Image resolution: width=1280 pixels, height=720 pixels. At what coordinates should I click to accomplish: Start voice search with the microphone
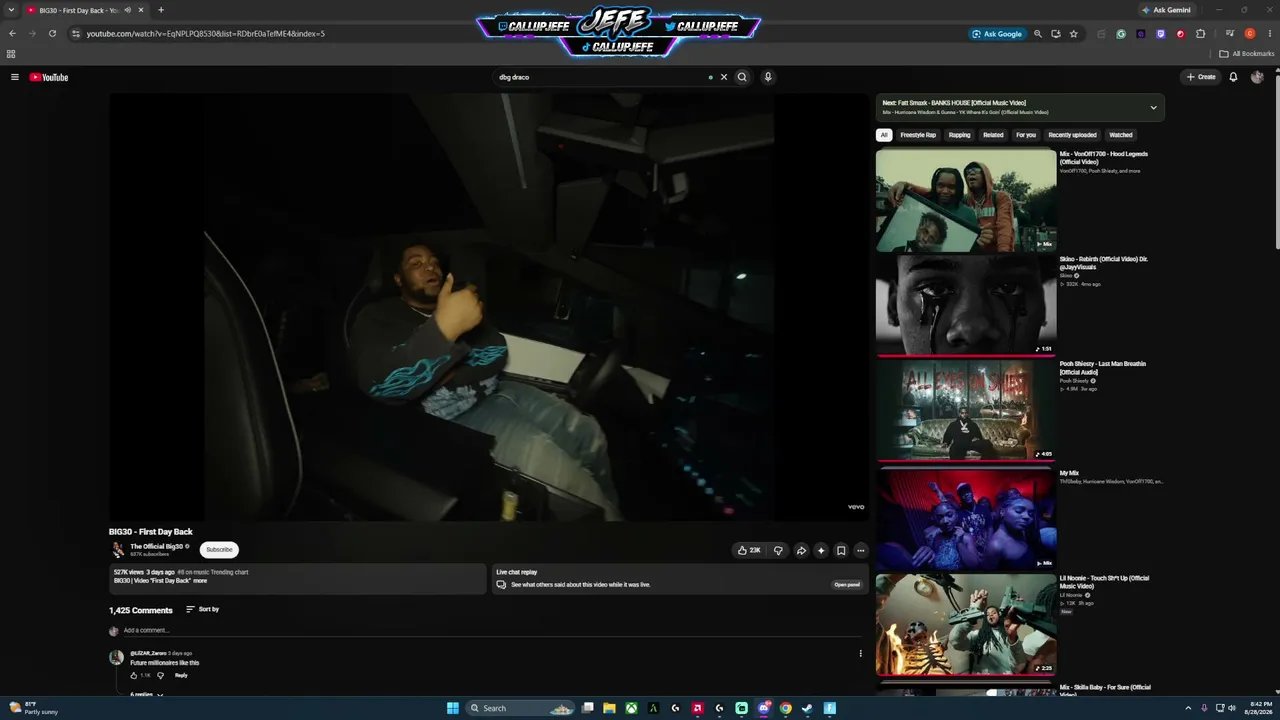[x=768, y=77]
